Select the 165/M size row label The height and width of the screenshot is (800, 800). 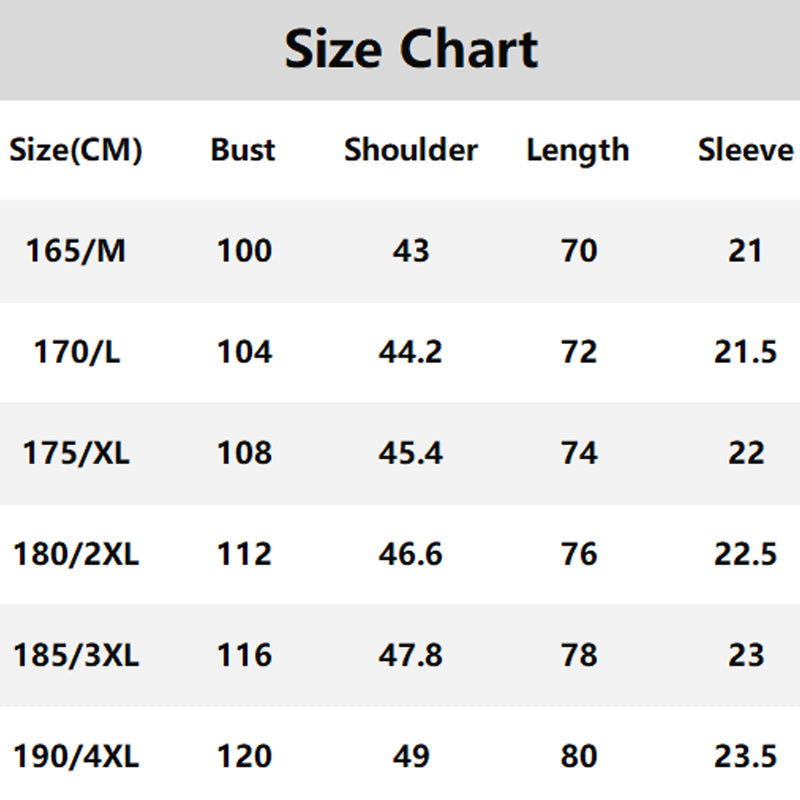[x=76, y=250]
